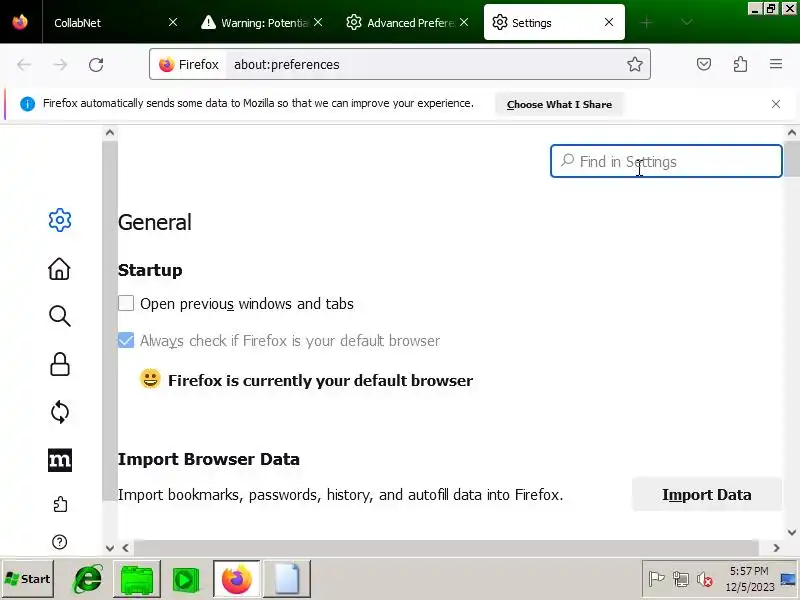Open More from Mozilla sidebar icon
The image size is (800, 600).
(60, 460)
